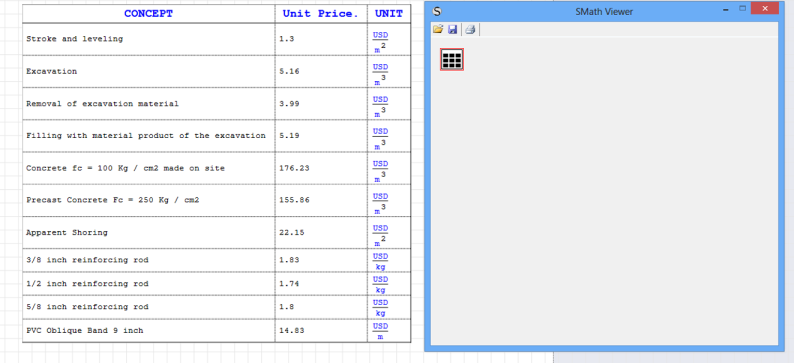The image size is (794, 363).
Task: Click the 176.23 price cell
Action: (321, 168)
